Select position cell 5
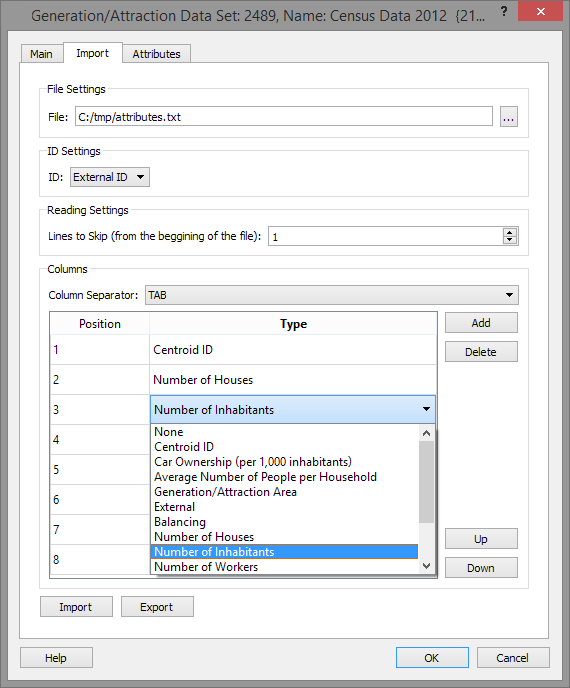Screen dimensions: 570x688 coord(100,469)
